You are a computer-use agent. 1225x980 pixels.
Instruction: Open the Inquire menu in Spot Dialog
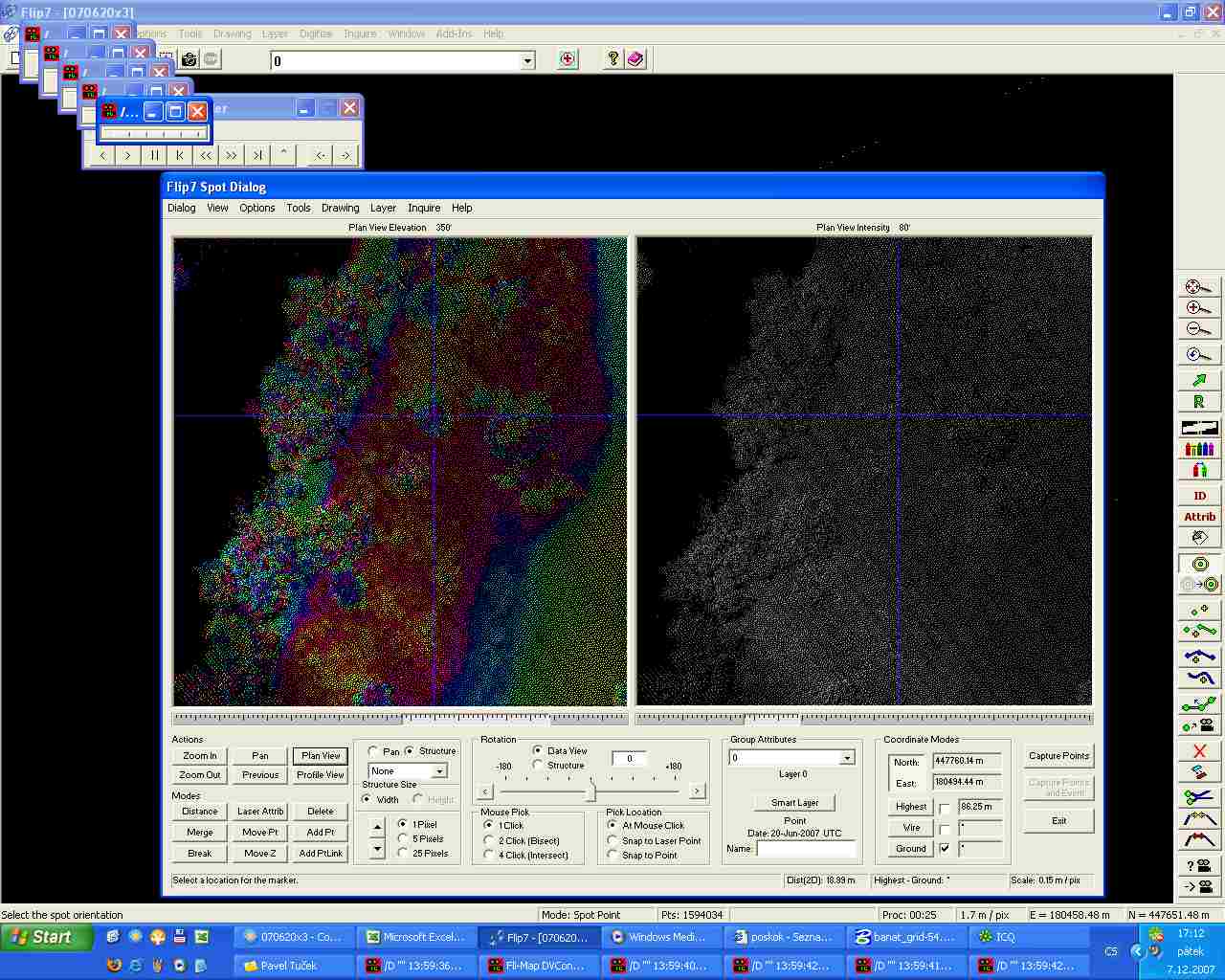point(424,208)
